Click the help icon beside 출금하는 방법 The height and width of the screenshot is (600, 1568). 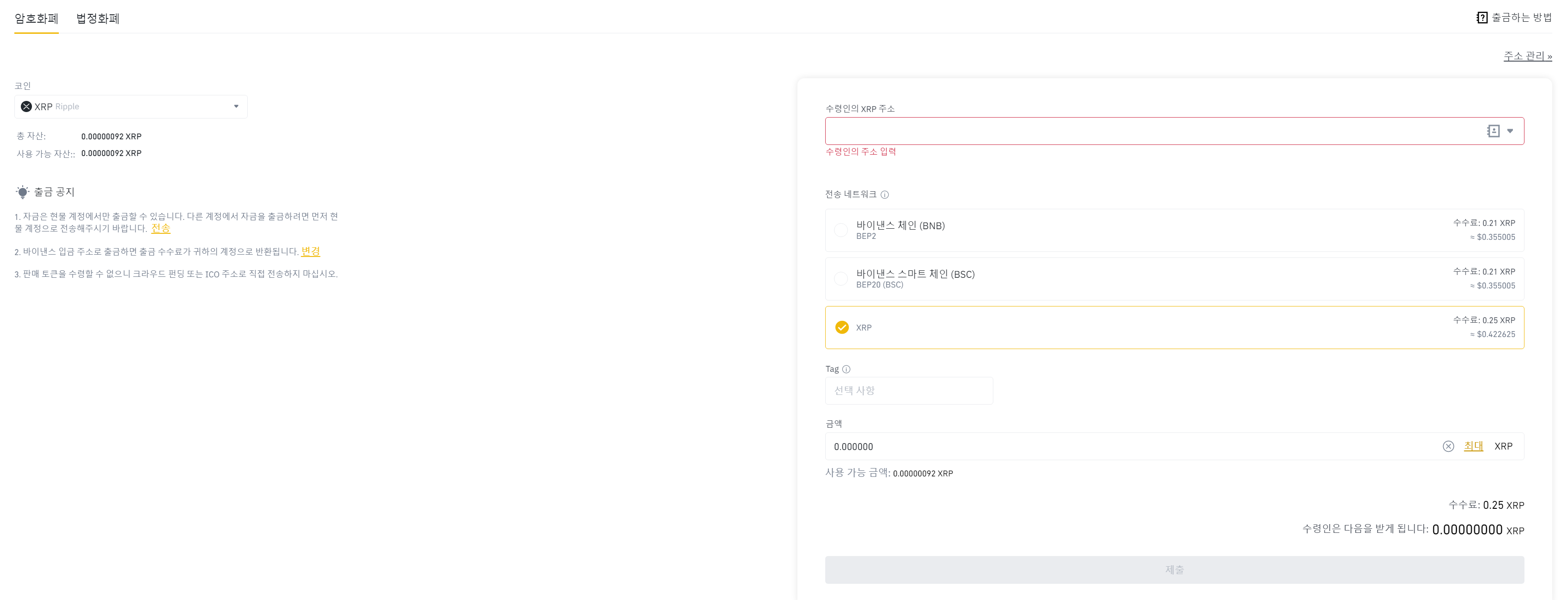[1481, 18]
